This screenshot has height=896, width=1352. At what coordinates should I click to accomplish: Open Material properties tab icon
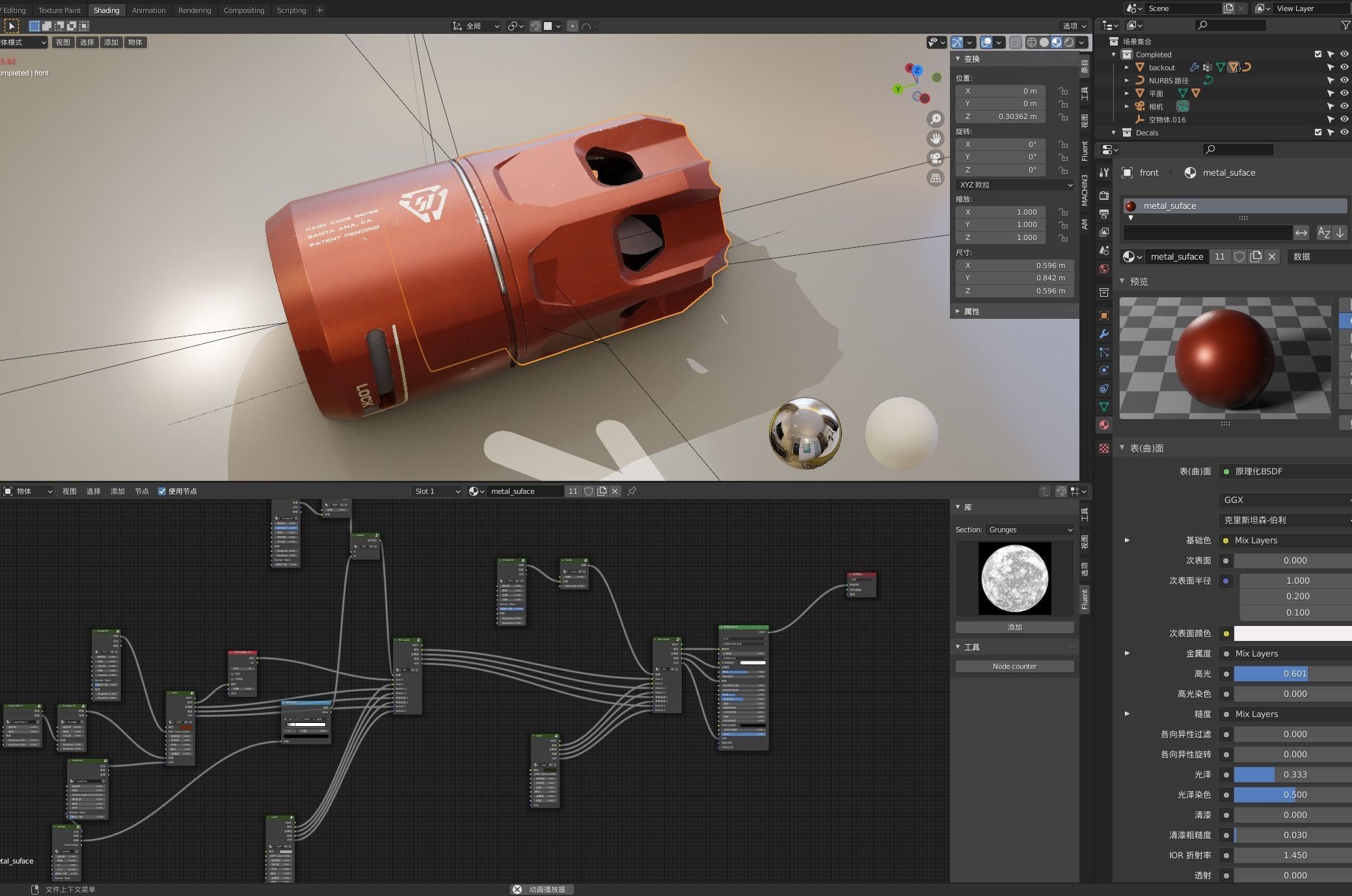click(1104, 425)
